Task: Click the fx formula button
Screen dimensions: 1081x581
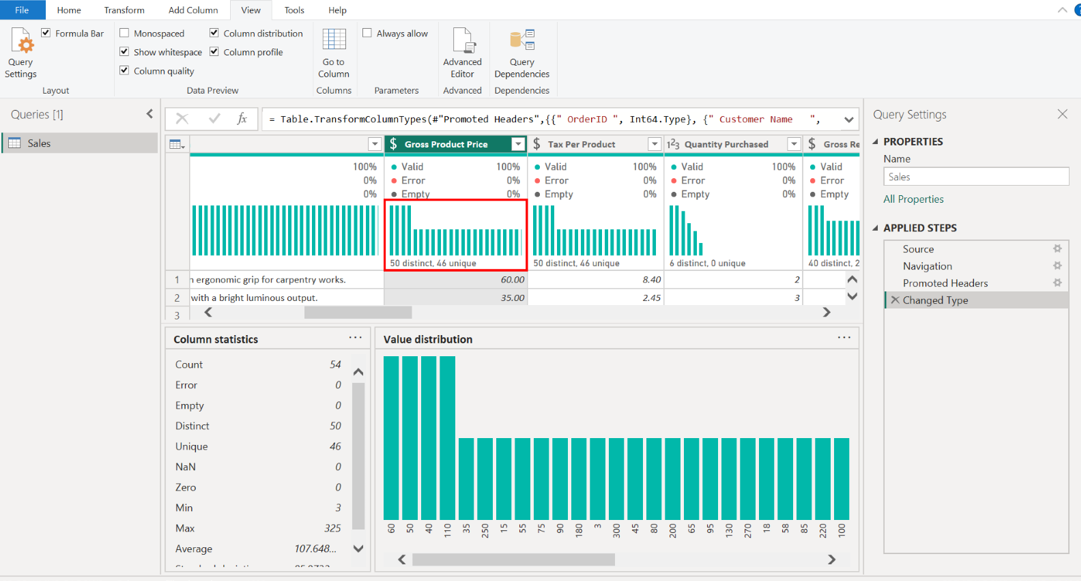Action: [241, 119]
